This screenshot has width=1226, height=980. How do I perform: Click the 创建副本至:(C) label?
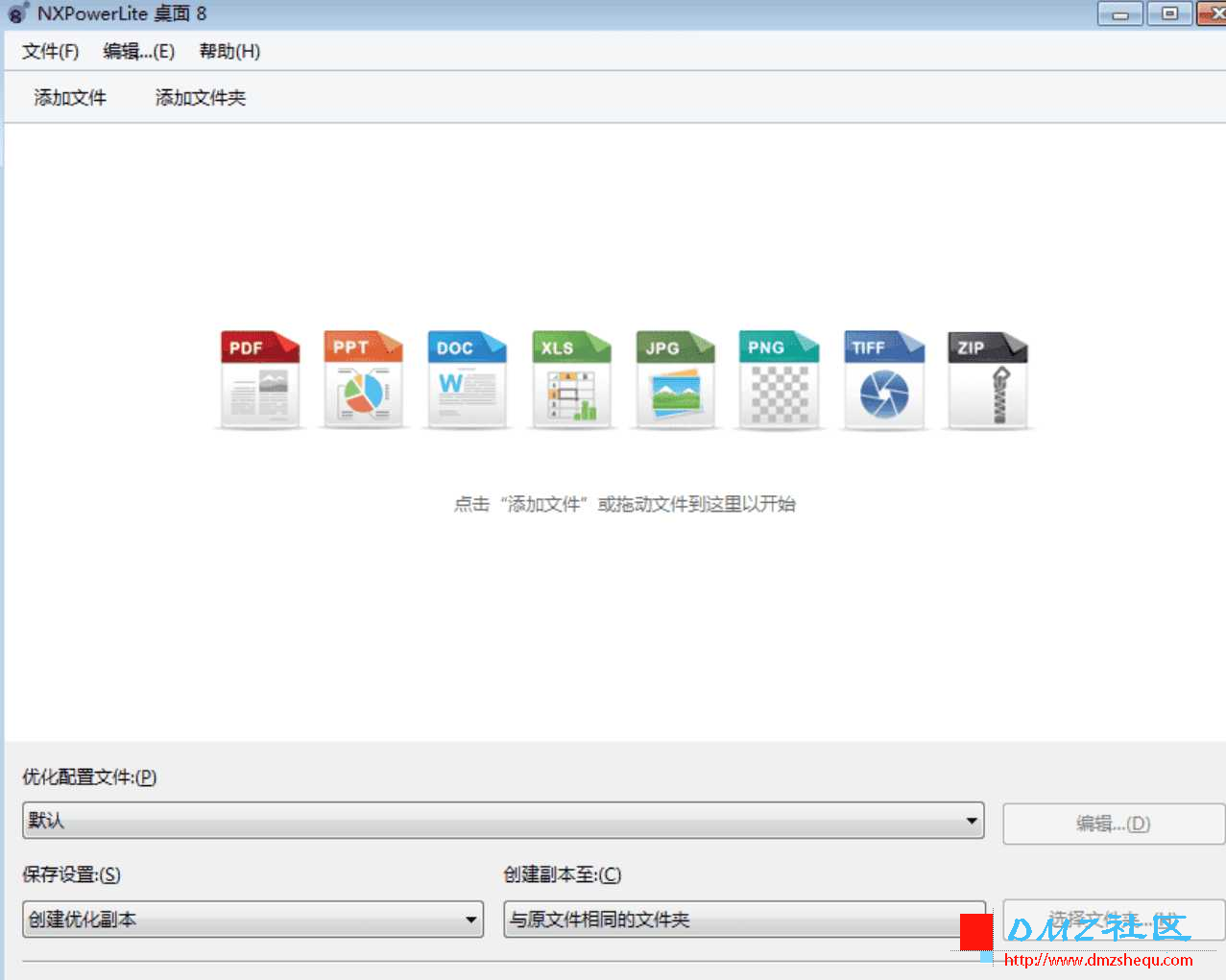point(562,874)
